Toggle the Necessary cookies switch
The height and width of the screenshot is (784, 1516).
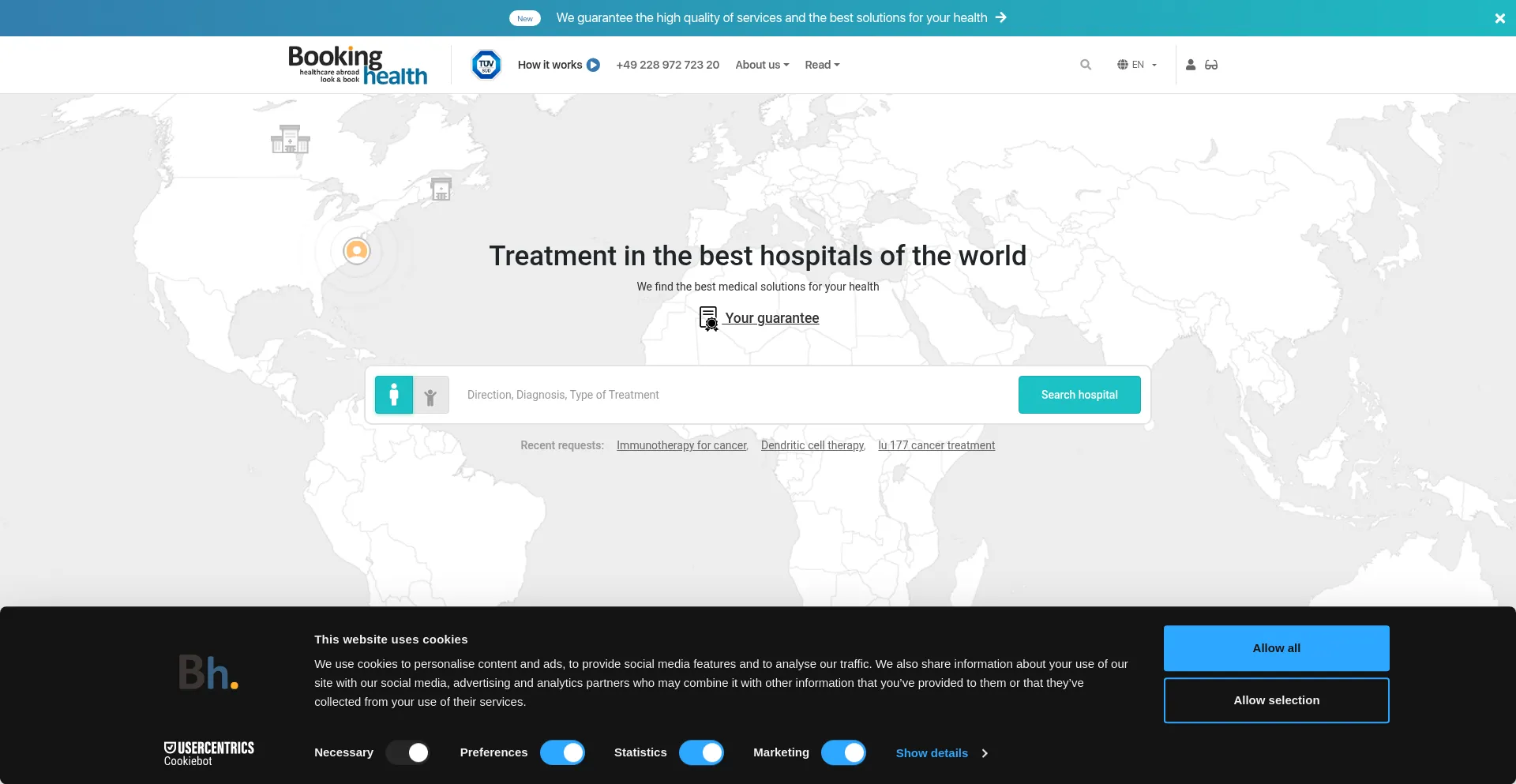407,752
